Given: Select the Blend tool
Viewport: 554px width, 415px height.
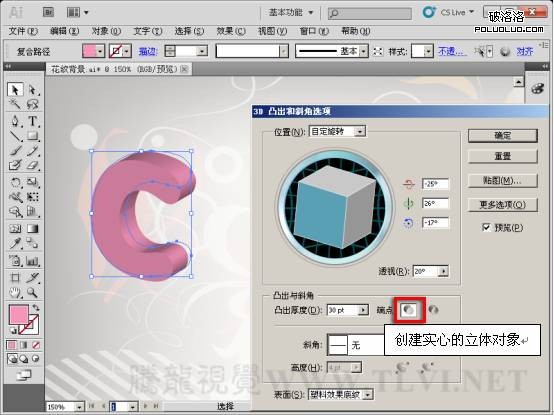Looking at the screenshot, I should [33, 243].
